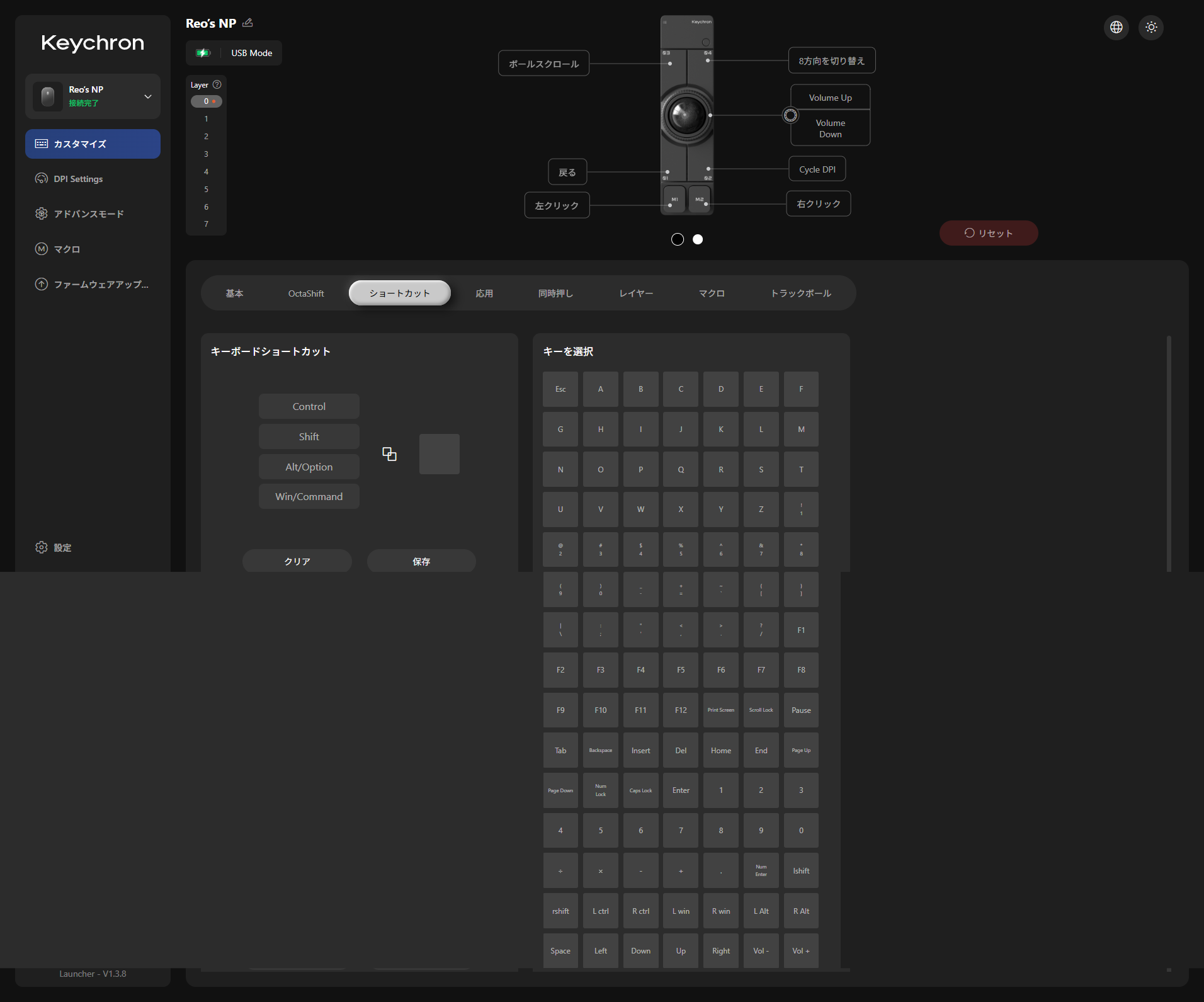Click the key combination icon beside modifiers
Screen dimensions: 1204x1002
click(x=389, y=454)
